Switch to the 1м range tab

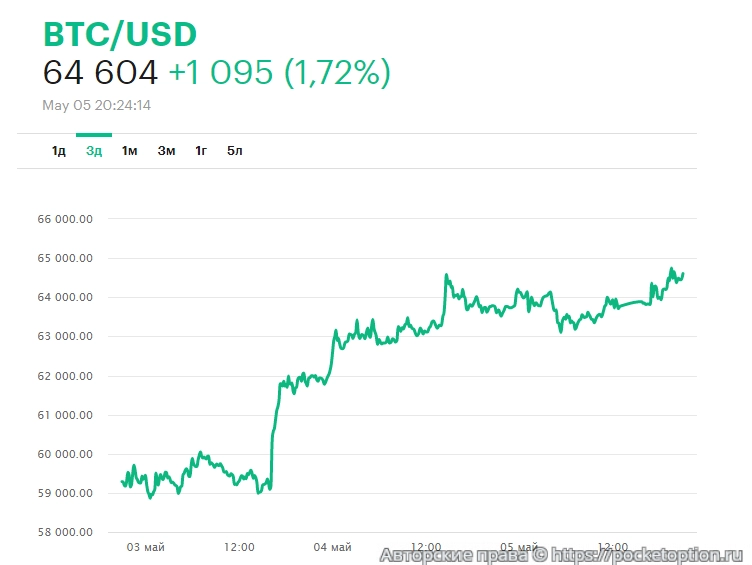pyautogui.click(x=130, y=151)
